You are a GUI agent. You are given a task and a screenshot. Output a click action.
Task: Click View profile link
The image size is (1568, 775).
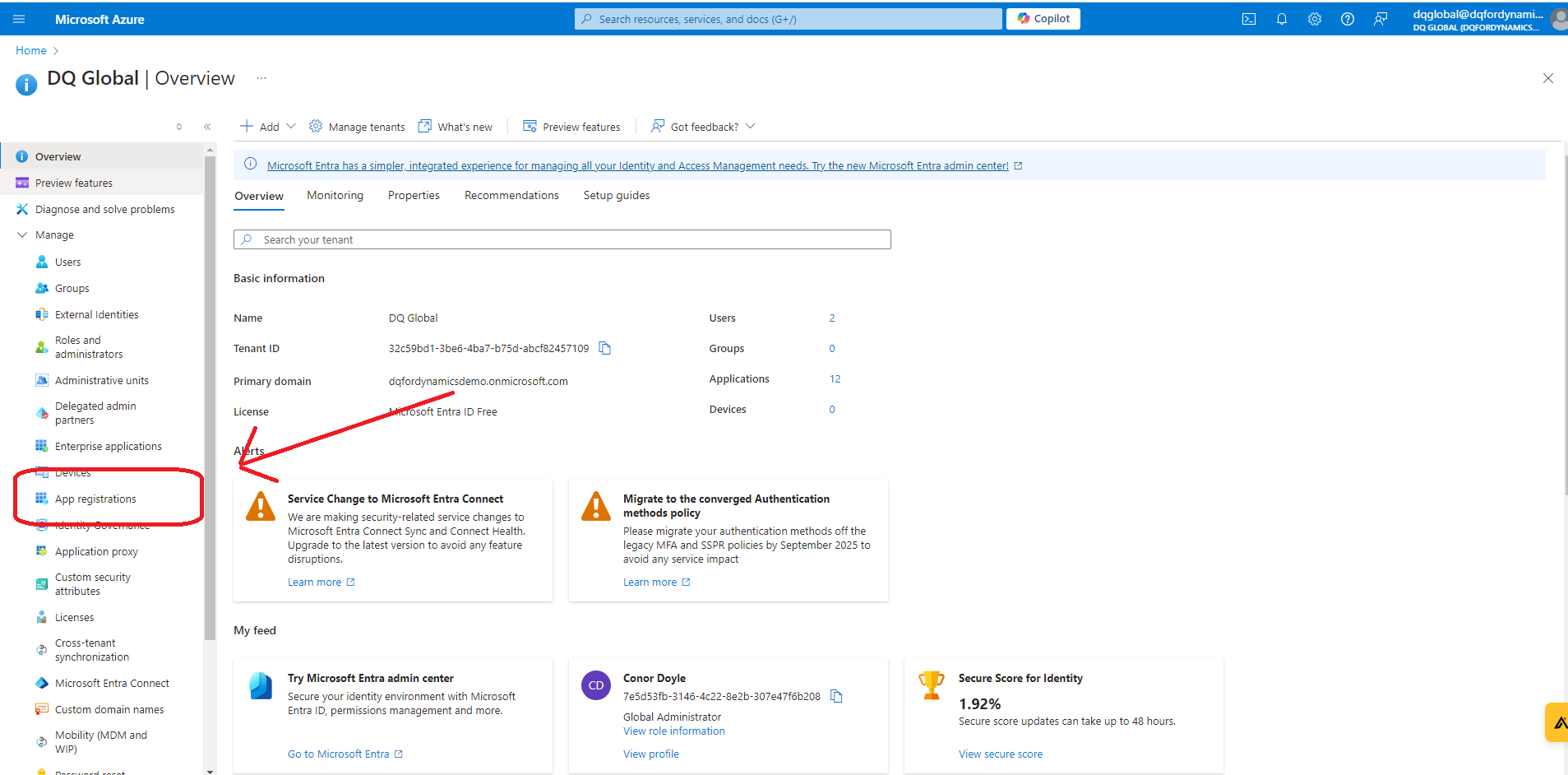tap(651, 754)
